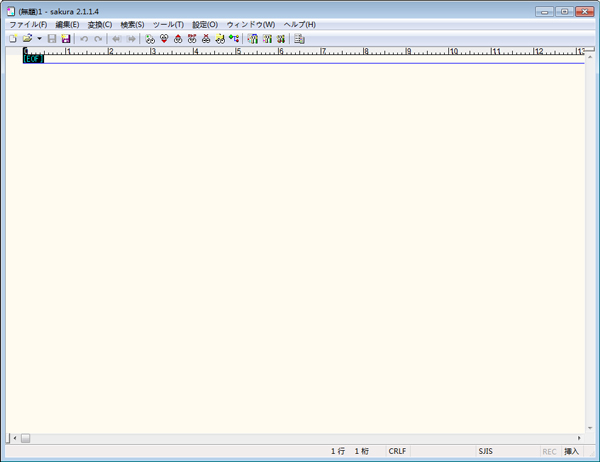Open the Type Settings List icon
The image size is (600, 462).
(x=253, y=39)
